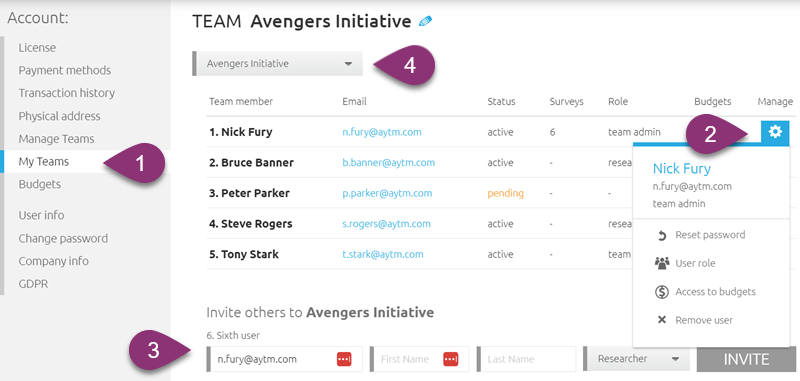Click the Role column header
The height and width of the screenshot is (381, 800).
(618, 101)
